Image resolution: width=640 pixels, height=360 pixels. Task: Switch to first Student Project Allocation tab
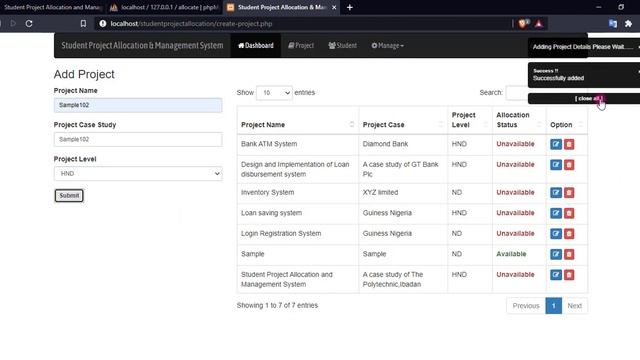[51, 7]
